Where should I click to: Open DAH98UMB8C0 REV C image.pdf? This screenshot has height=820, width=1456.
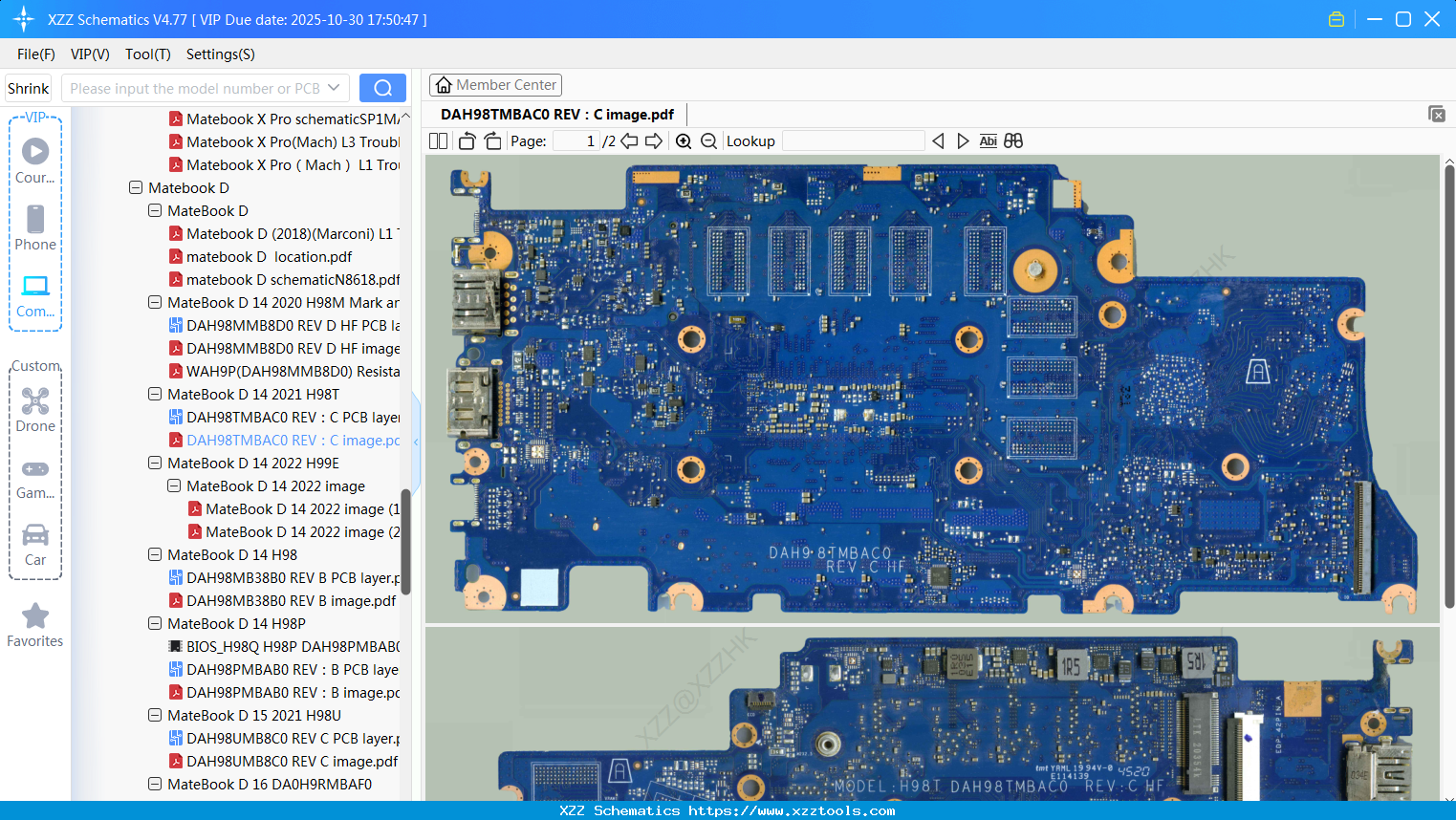pyautogui.click(x=284, y=762)
